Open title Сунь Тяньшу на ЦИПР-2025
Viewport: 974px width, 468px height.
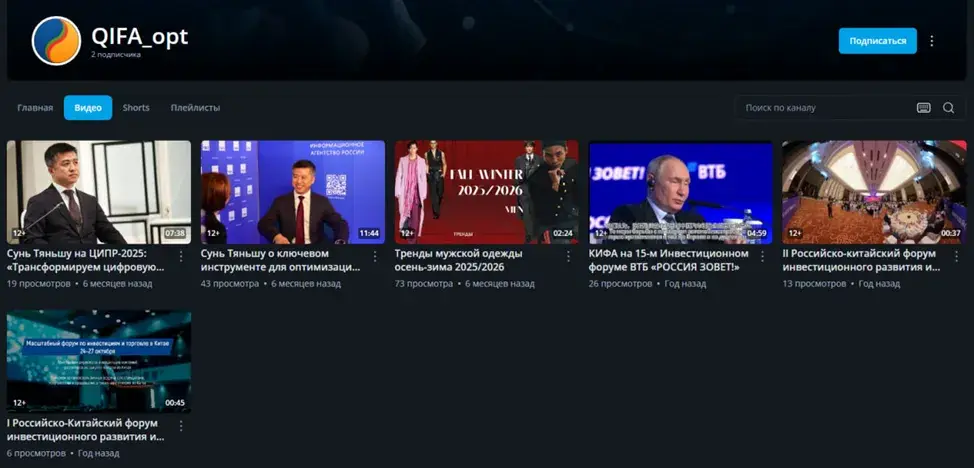pyautogui.click(x=86, y=260)
